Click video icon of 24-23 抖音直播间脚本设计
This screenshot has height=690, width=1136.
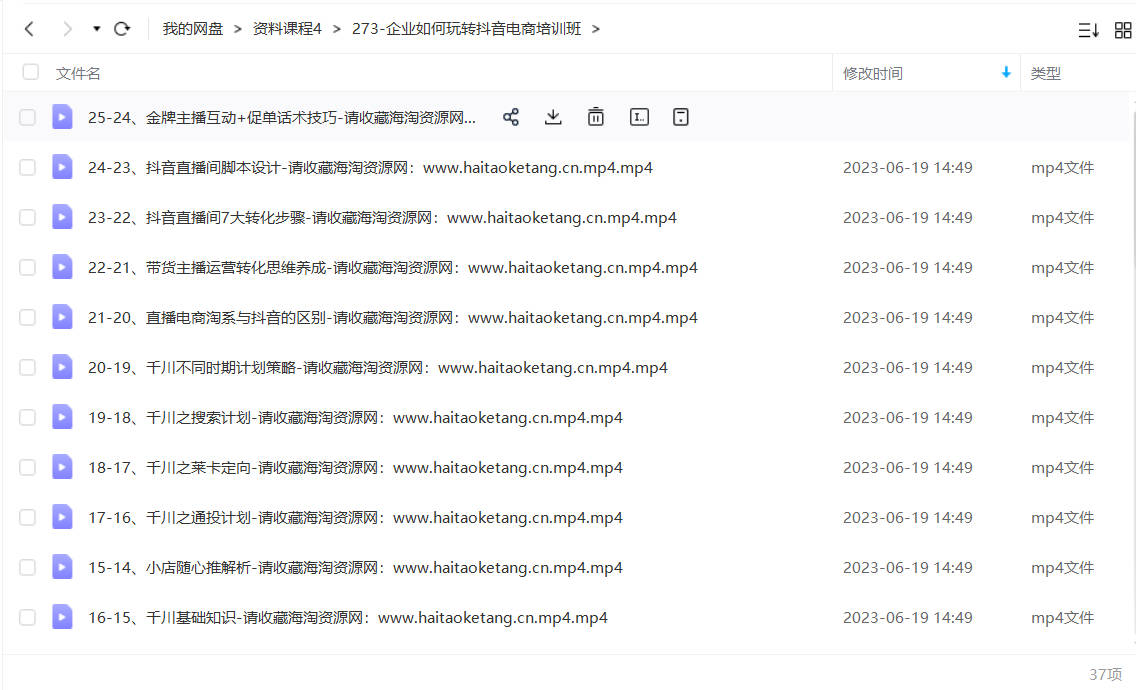click(62, 167)
